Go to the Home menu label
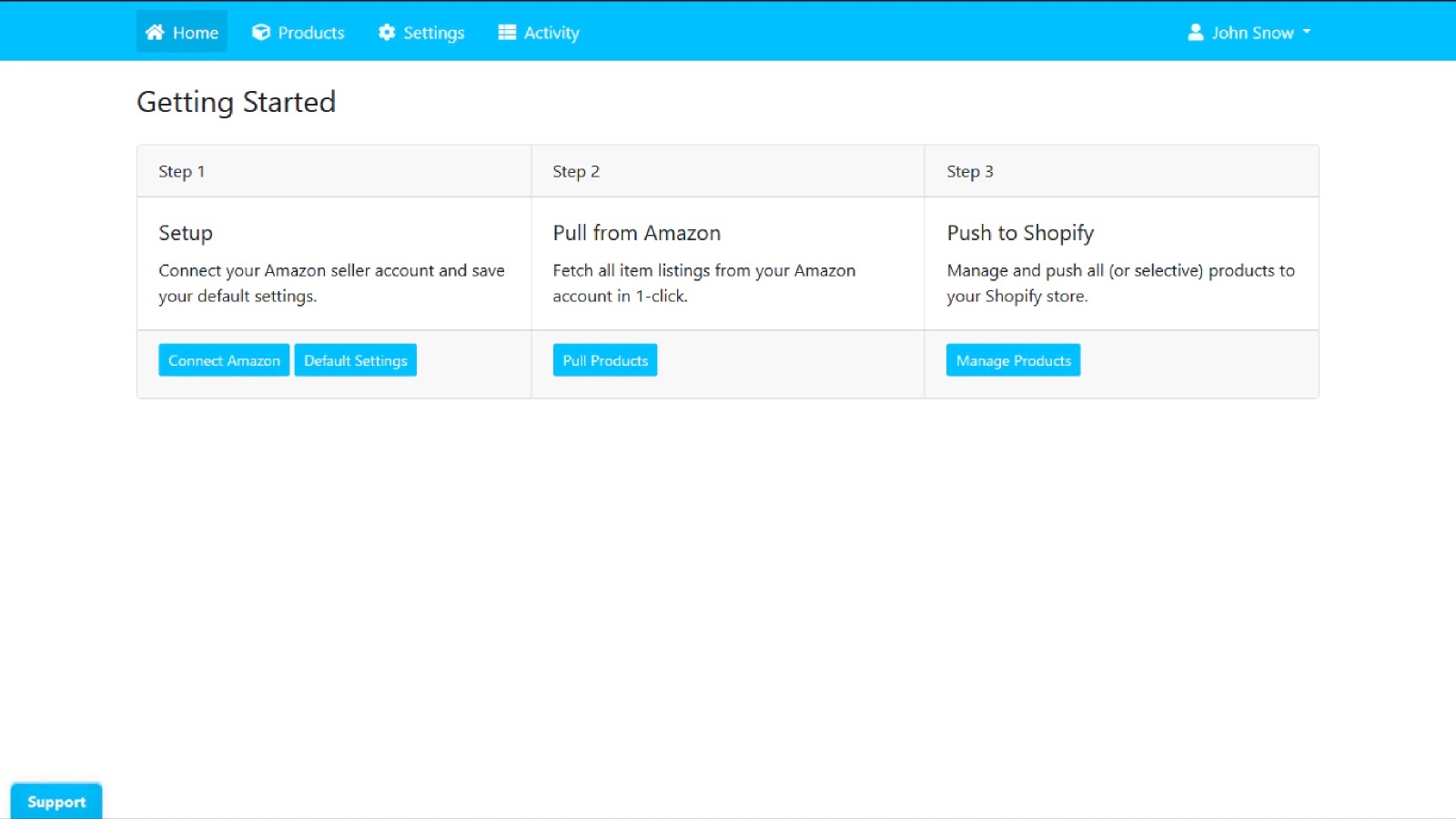This screenshot has width=1456, height=819. [x=196, y=33]
